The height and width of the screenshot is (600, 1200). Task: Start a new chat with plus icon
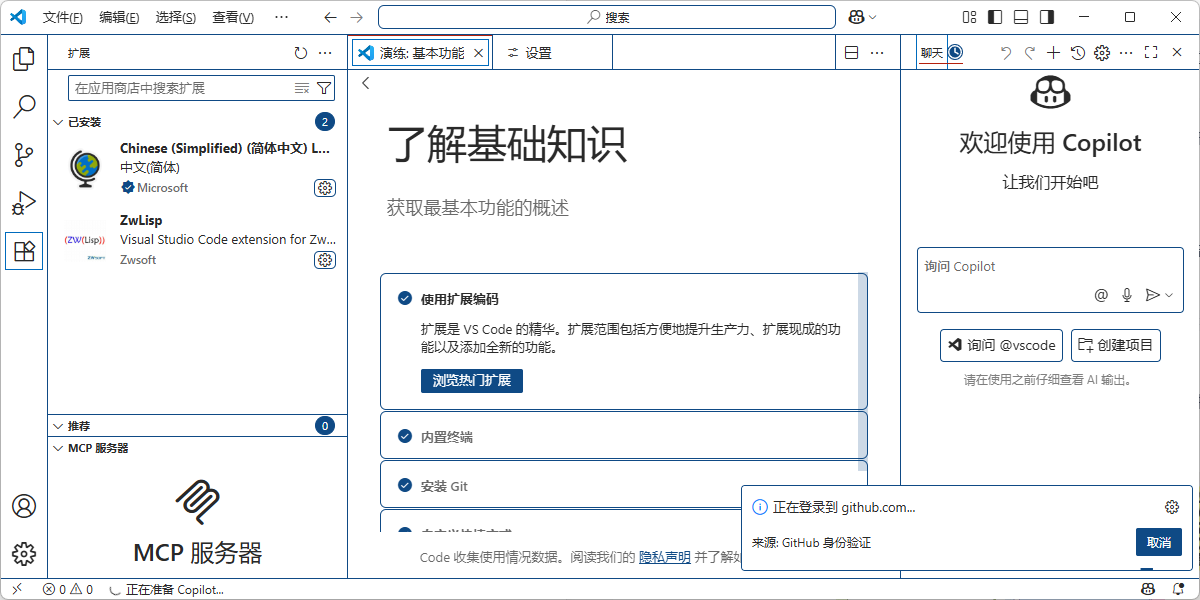[1053, 53]
